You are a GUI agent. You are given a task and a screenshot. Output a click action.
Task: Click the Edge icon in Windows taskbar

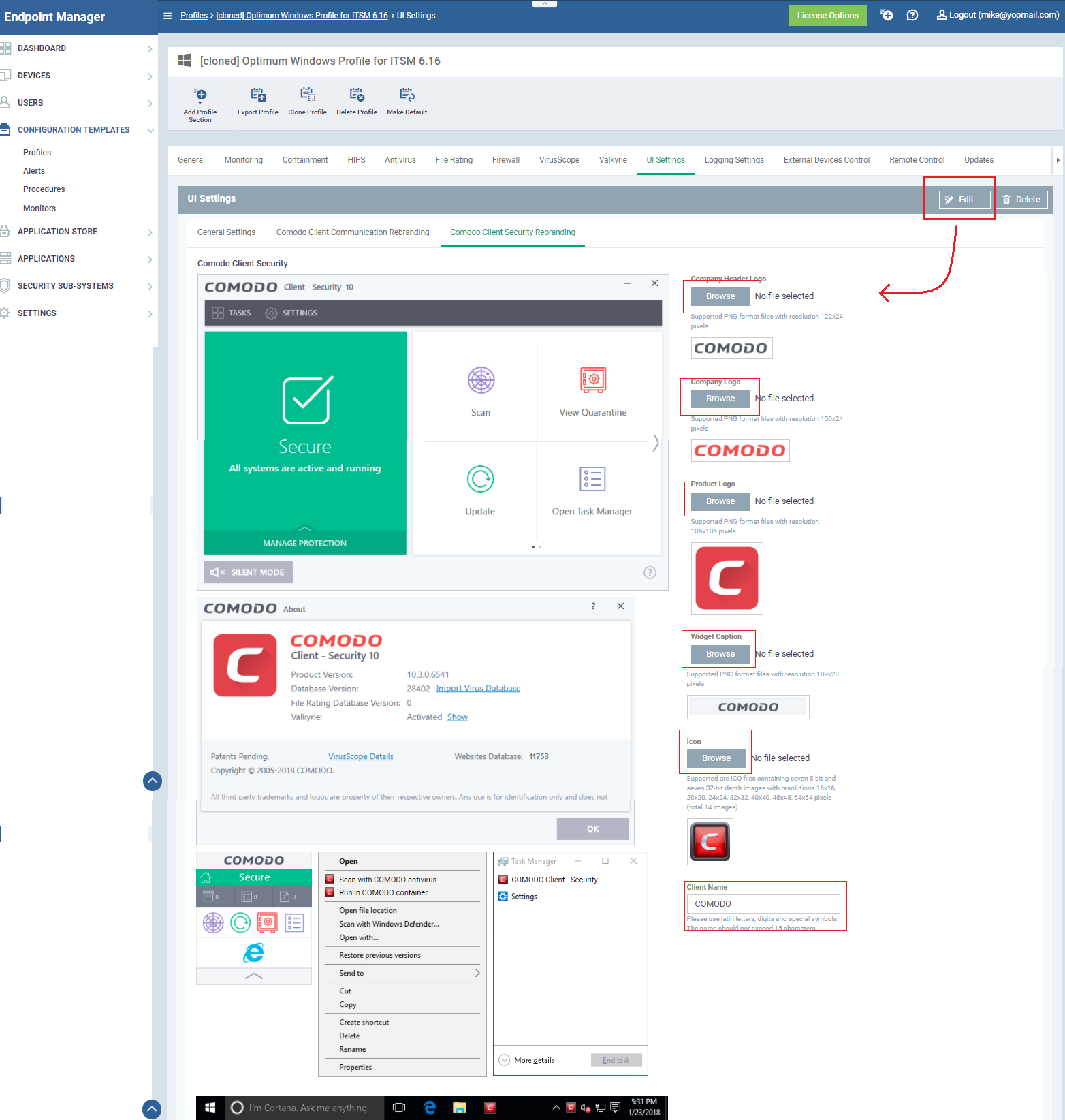430,1108
